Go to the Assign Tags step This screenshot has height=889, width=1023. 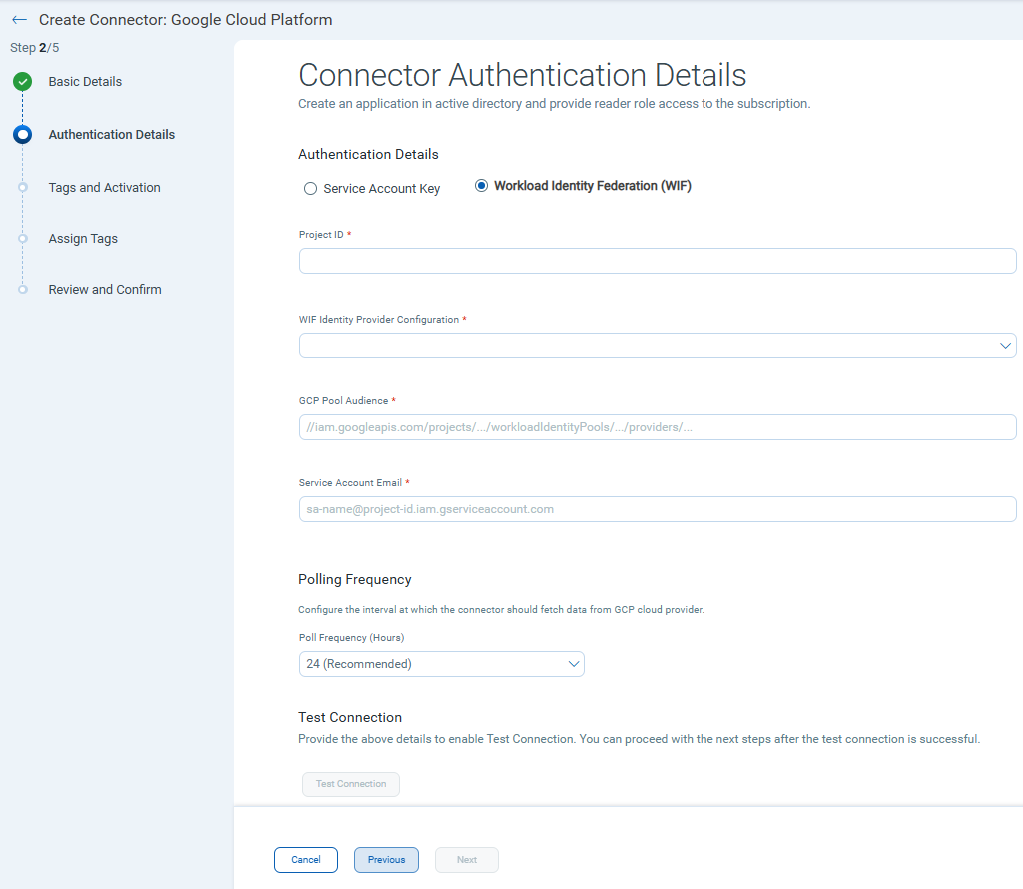[83, 239]
